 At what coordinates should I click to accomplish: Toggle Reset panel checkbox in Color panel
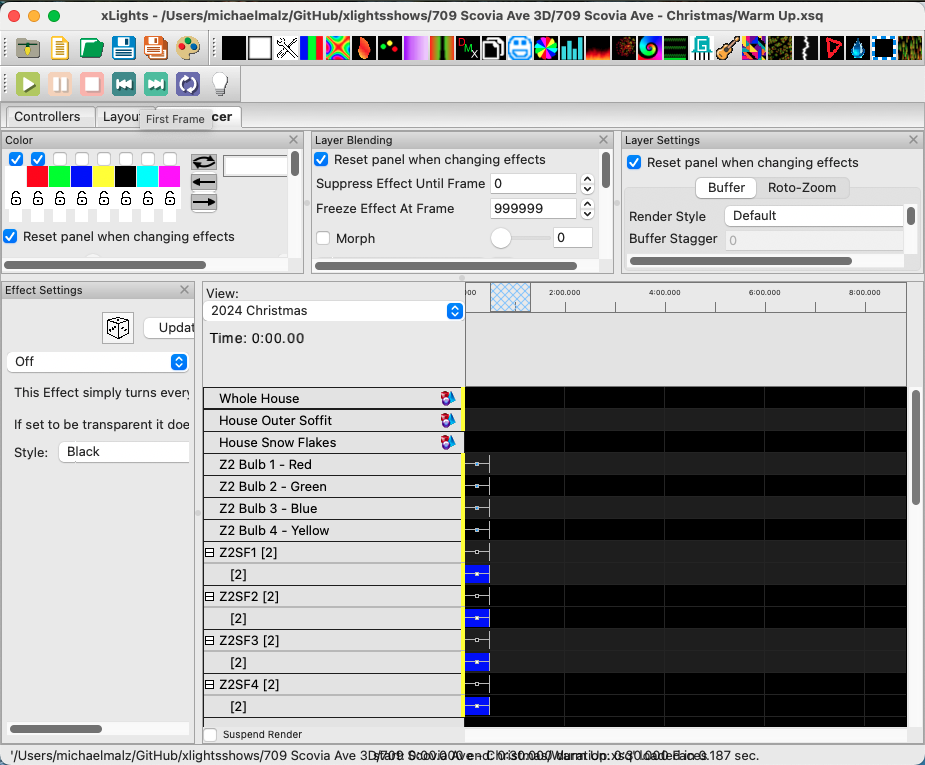coord(10,237)
